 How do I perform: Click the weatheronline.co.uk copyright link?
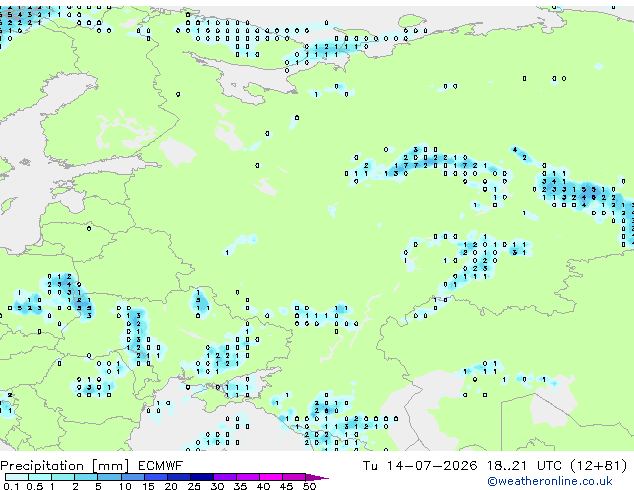pyautogui.click(x=550, y=481)
